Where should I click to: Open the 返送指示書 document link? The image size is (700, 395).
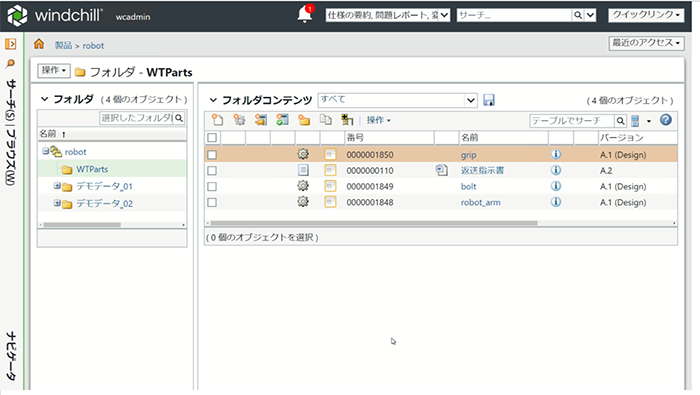[482, 170]
